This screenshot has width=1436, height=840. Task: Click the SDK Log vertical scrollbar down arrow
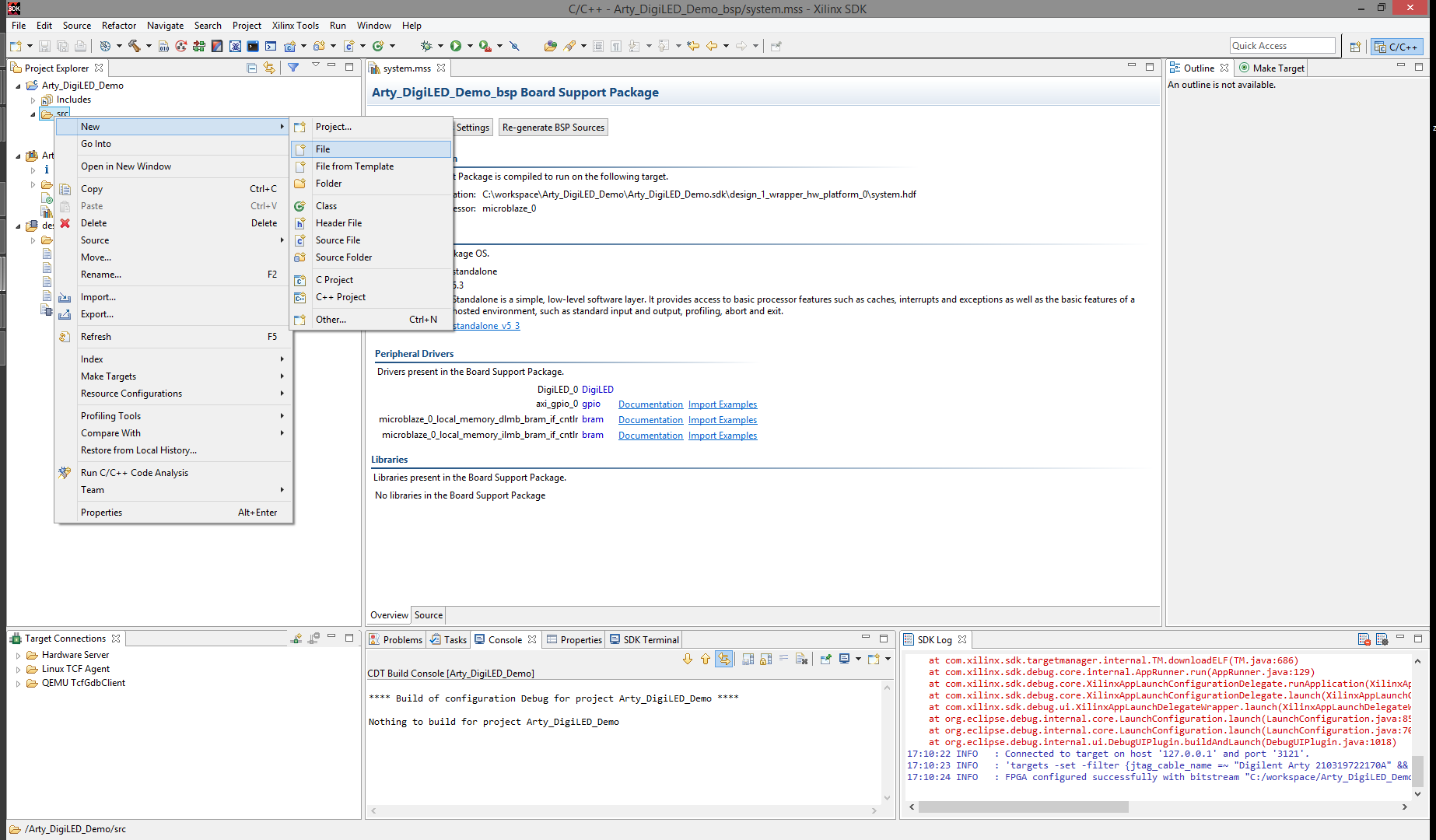click(1417, 794)
